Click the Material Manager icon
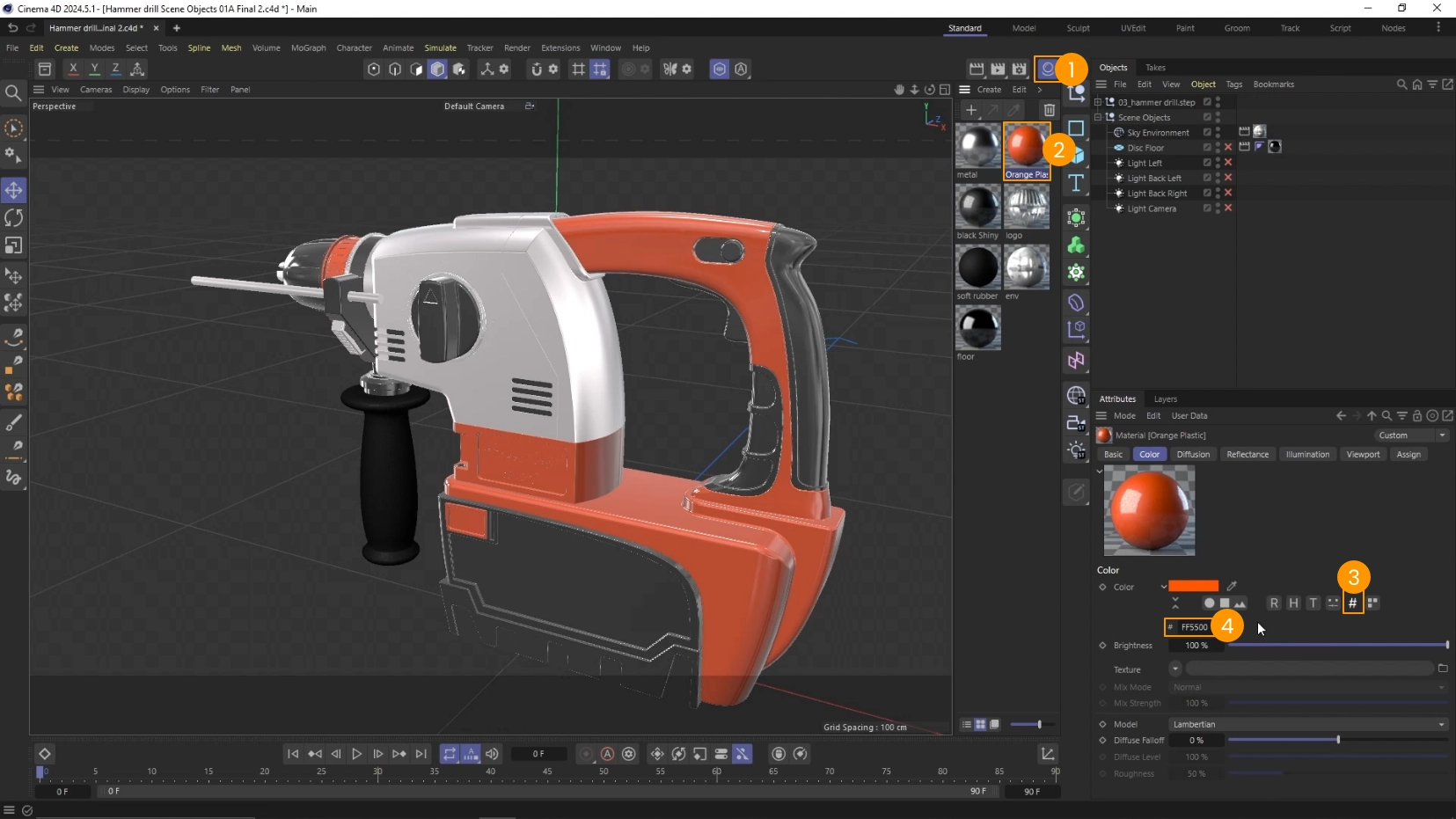 click(1047, 69)
